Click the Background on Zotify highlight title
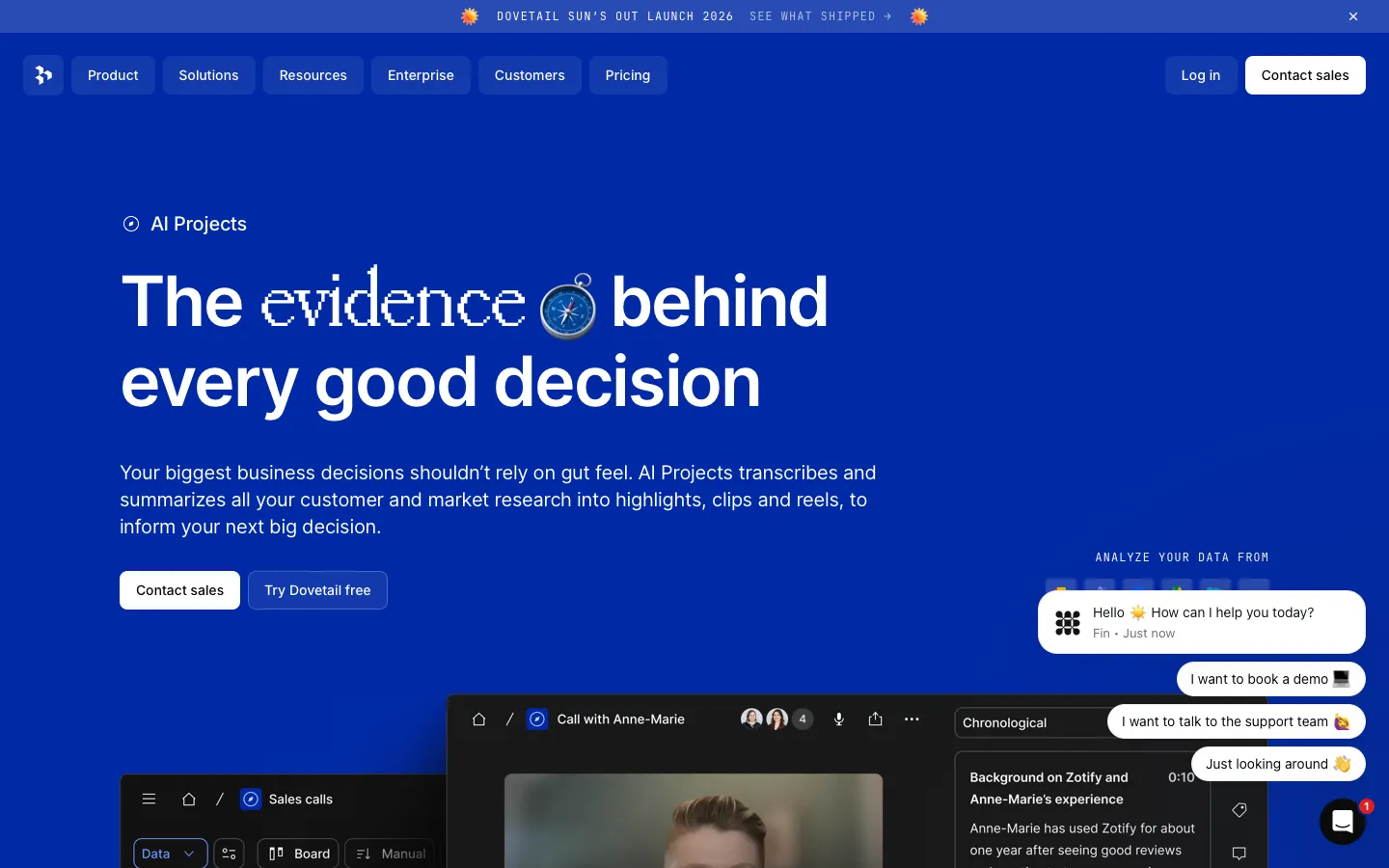This screenshot has width=1389, height=868. click(x=1049, y=788)
